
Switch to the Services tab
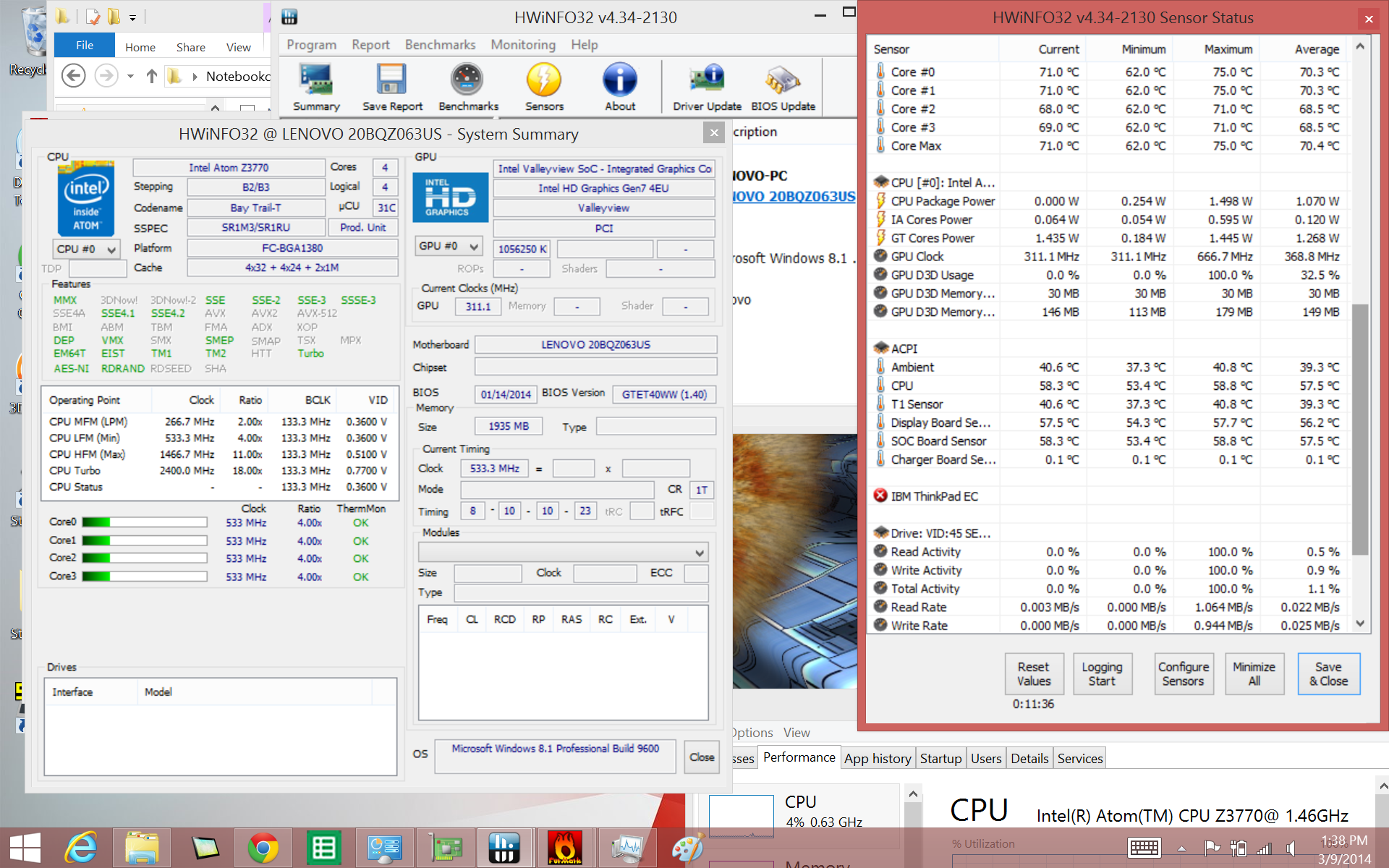coord(1079,758)
